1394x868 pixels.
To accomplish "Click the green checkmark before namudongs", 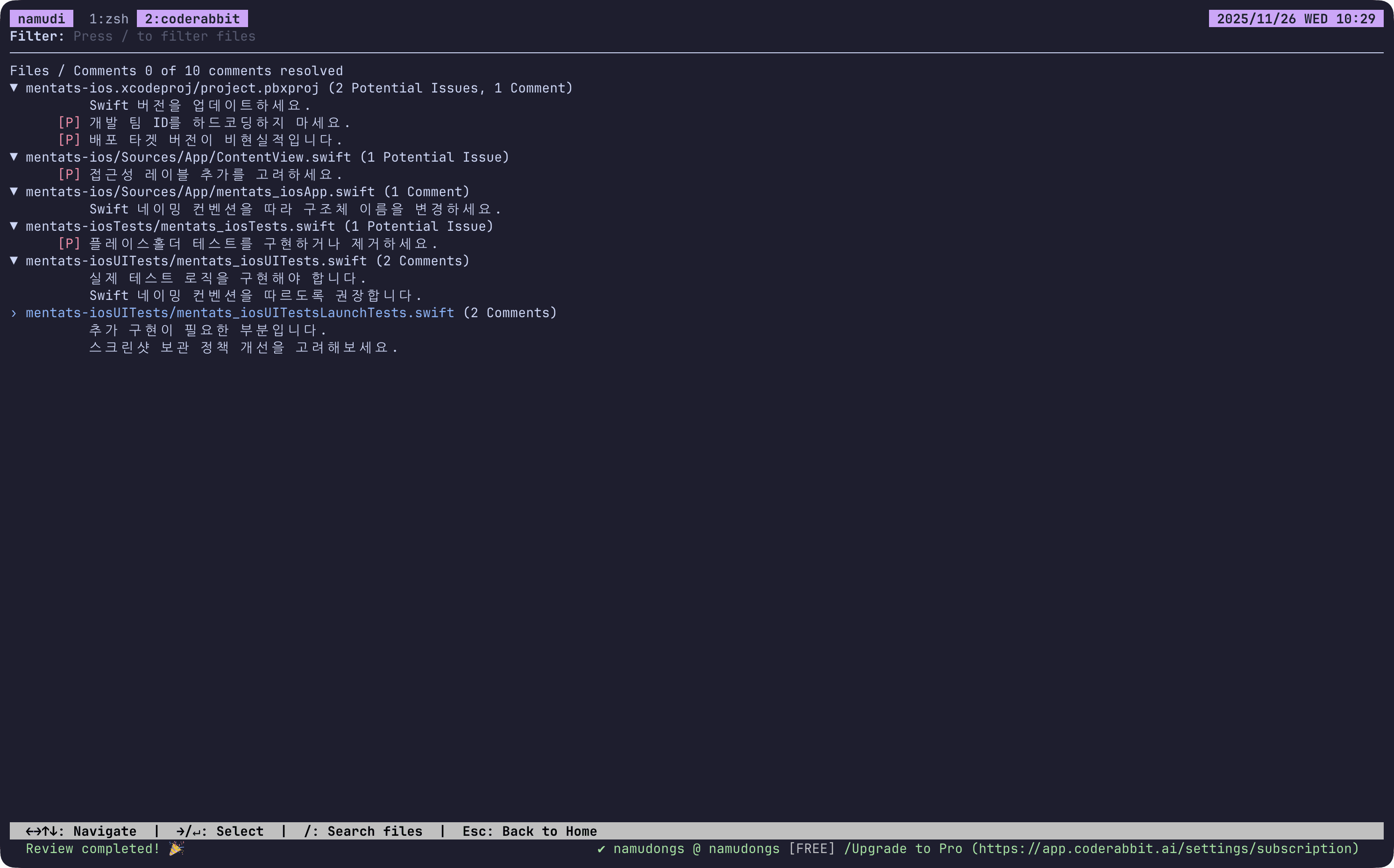I will pyautogui.click(x=601, y=848).
